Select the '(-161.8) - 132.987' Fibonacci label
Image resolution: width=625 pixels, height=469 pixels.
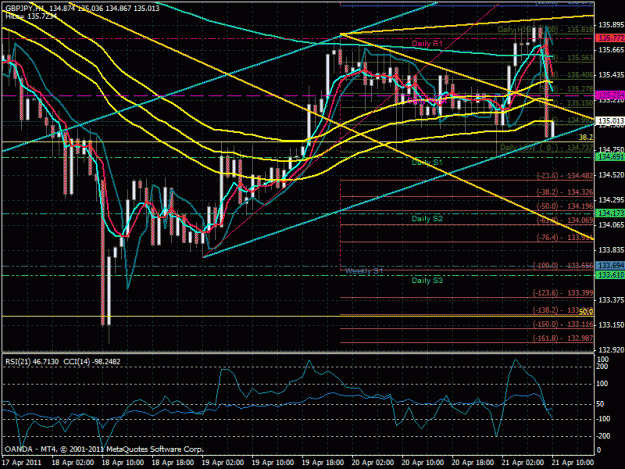[563, 338]
